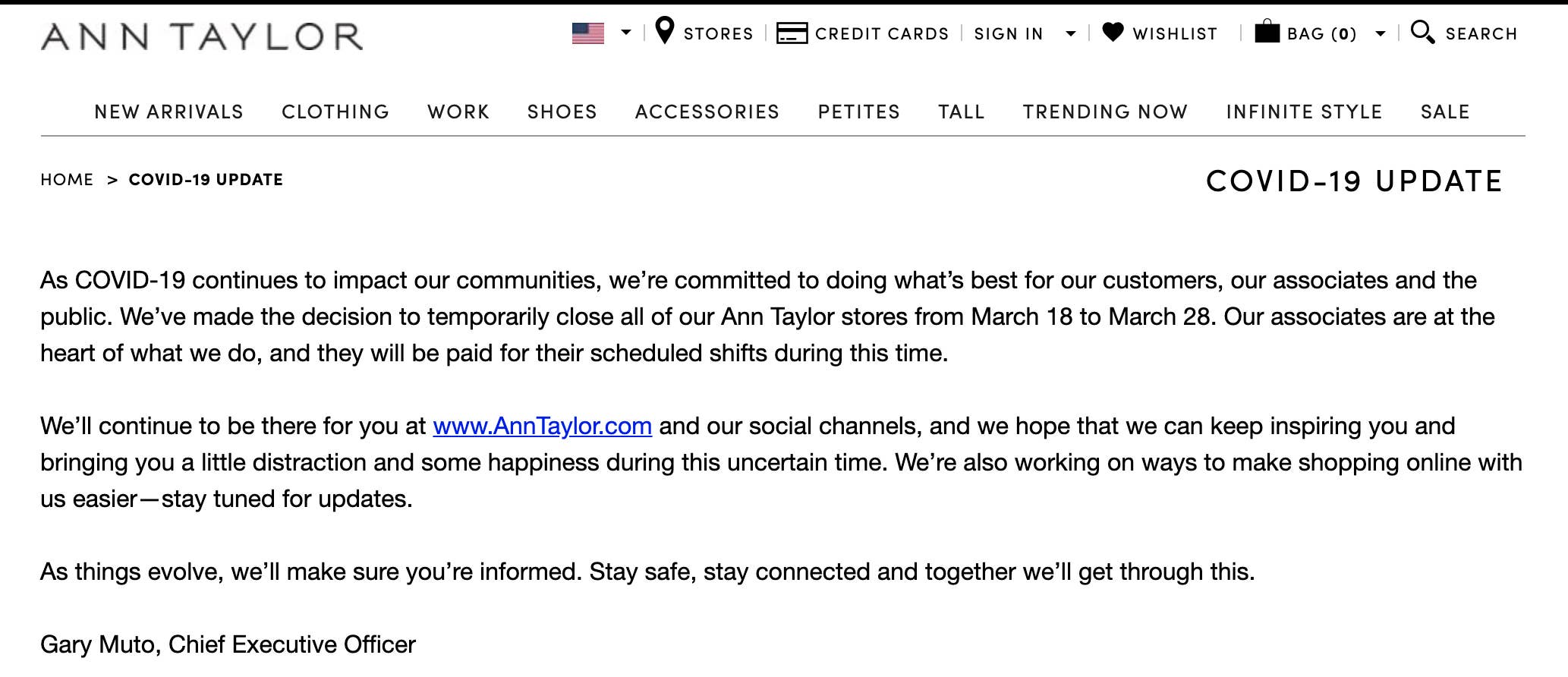Open the Clothing menu

[335, 112]
